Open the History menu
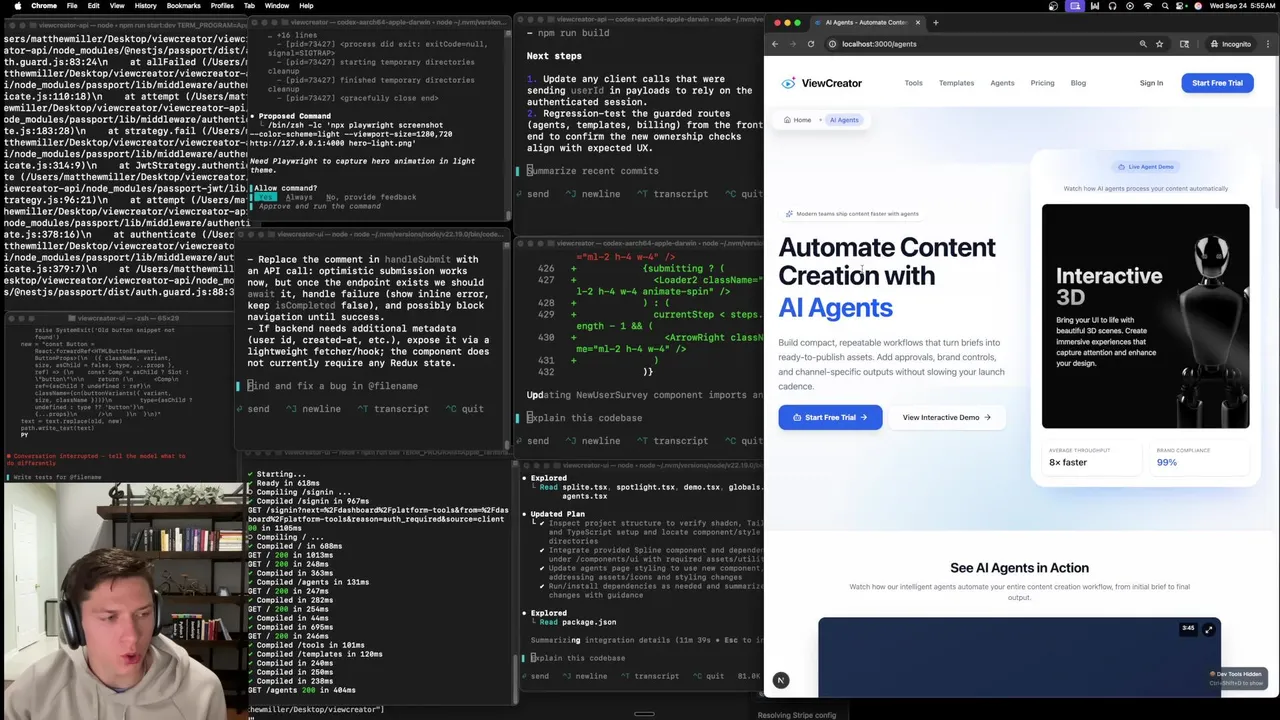Screen dimensions: 1280x720 point(145,6)
